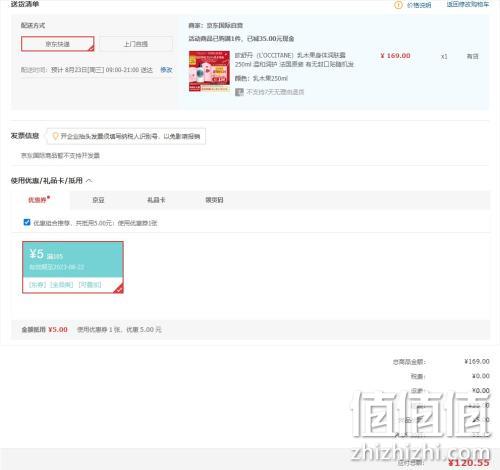
Task: Switch to the 京豆 tab
Action: click(x=98, y=200)
